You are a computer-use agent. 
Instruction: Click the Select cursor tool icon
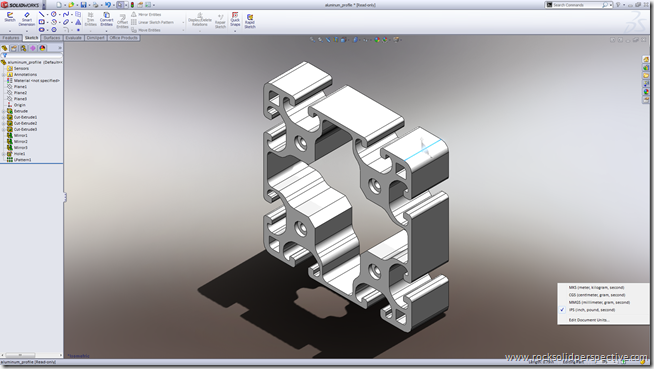pos(120,5)
